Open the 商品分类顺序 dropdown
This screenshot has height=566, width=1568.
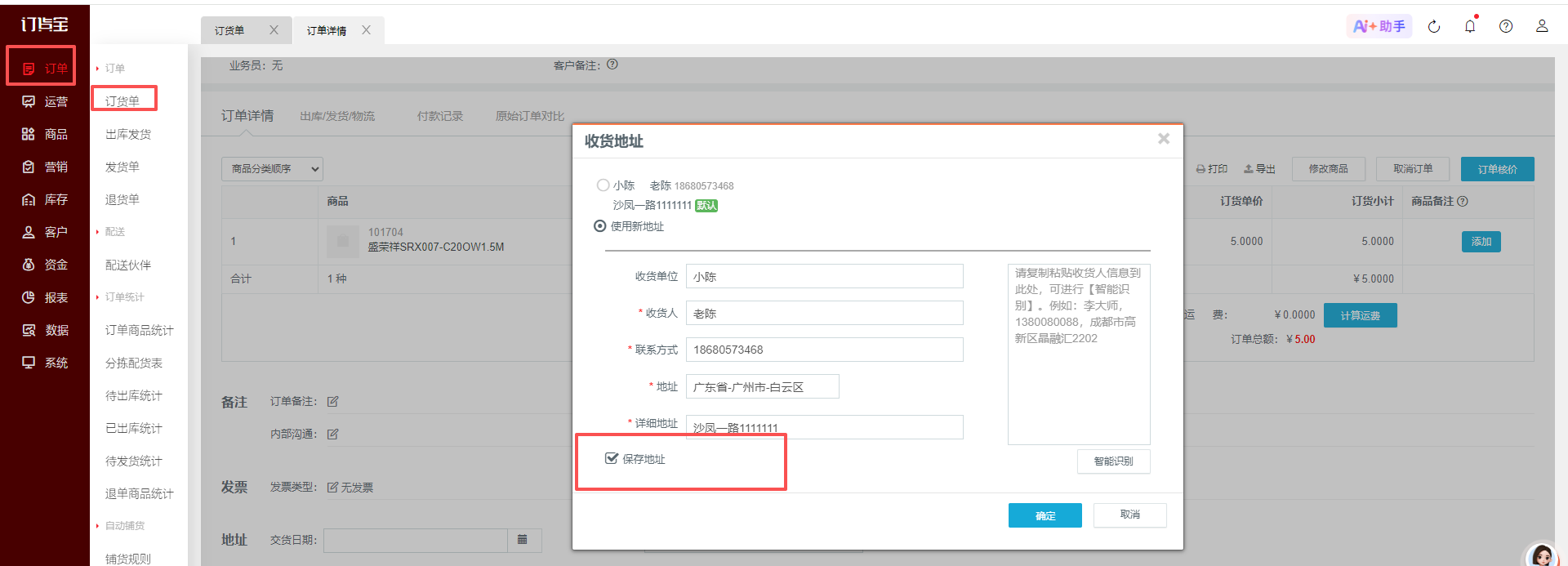click(272, 169)
